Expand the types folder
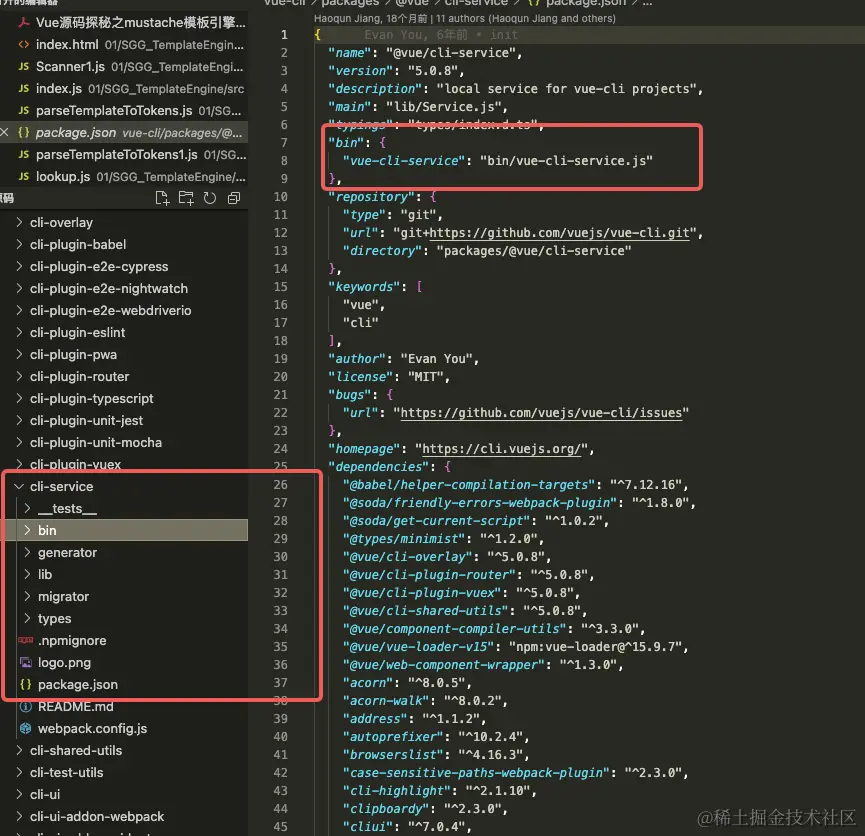Image resolution: width=865 pixels, height=836 pixels. coord(124,619)
